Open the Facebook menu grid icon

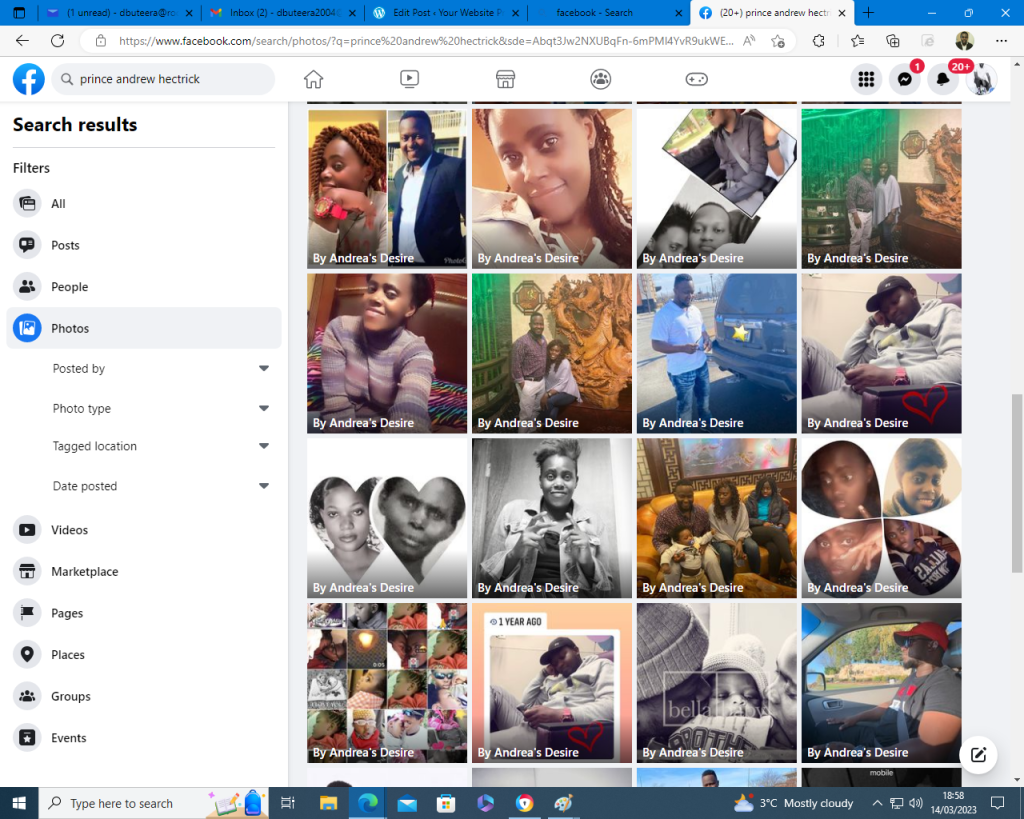coord(866,79)
